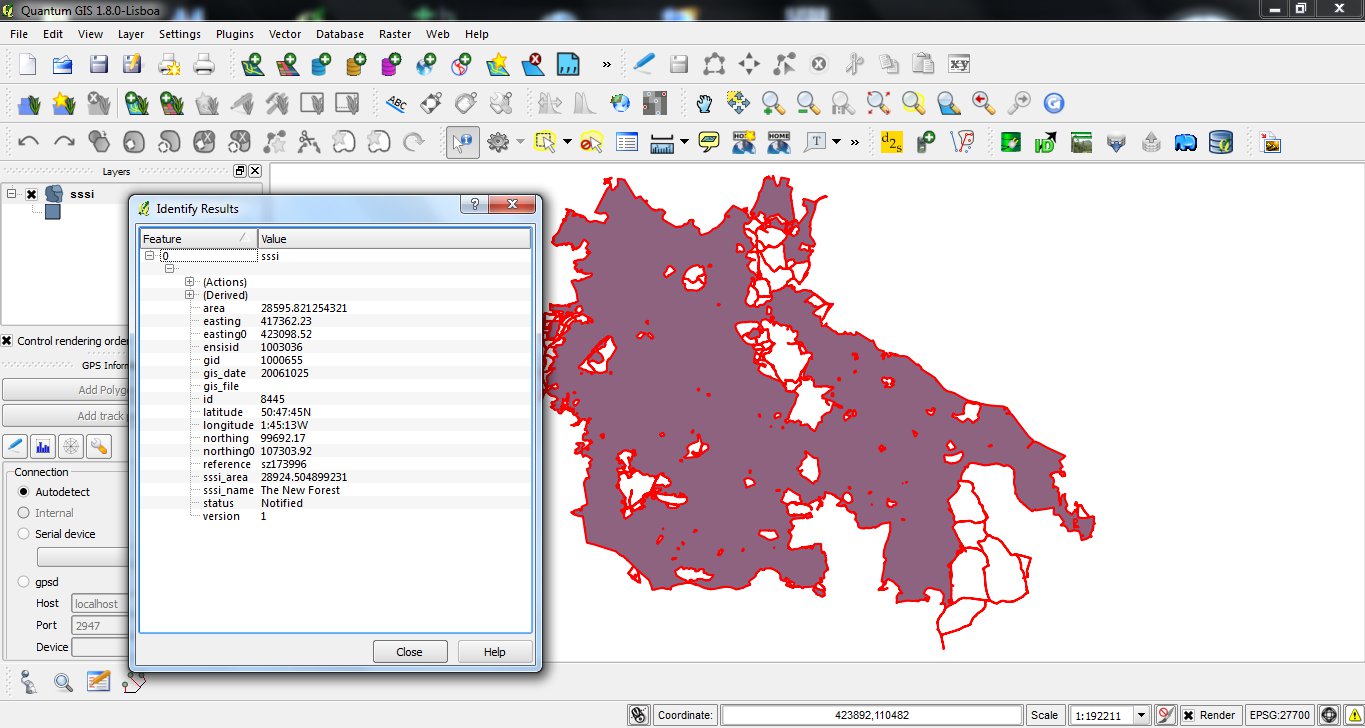This screenshot has width=1365, height=728.
Task: Open the attribute table icon
Action: tap(626, 142)
